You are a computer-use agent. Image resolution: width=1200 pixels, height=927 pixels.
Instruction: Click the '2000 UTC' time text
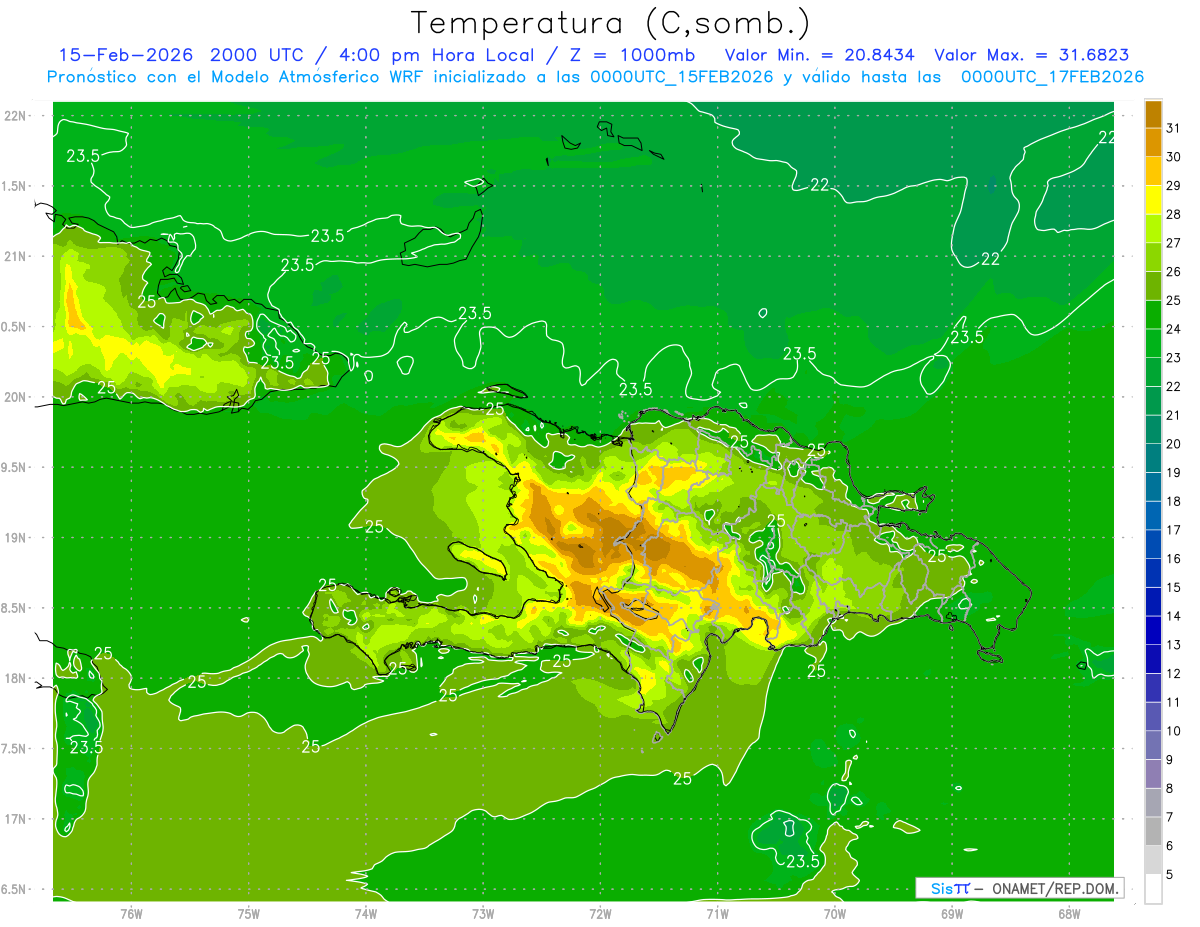[x=259, y=55]
